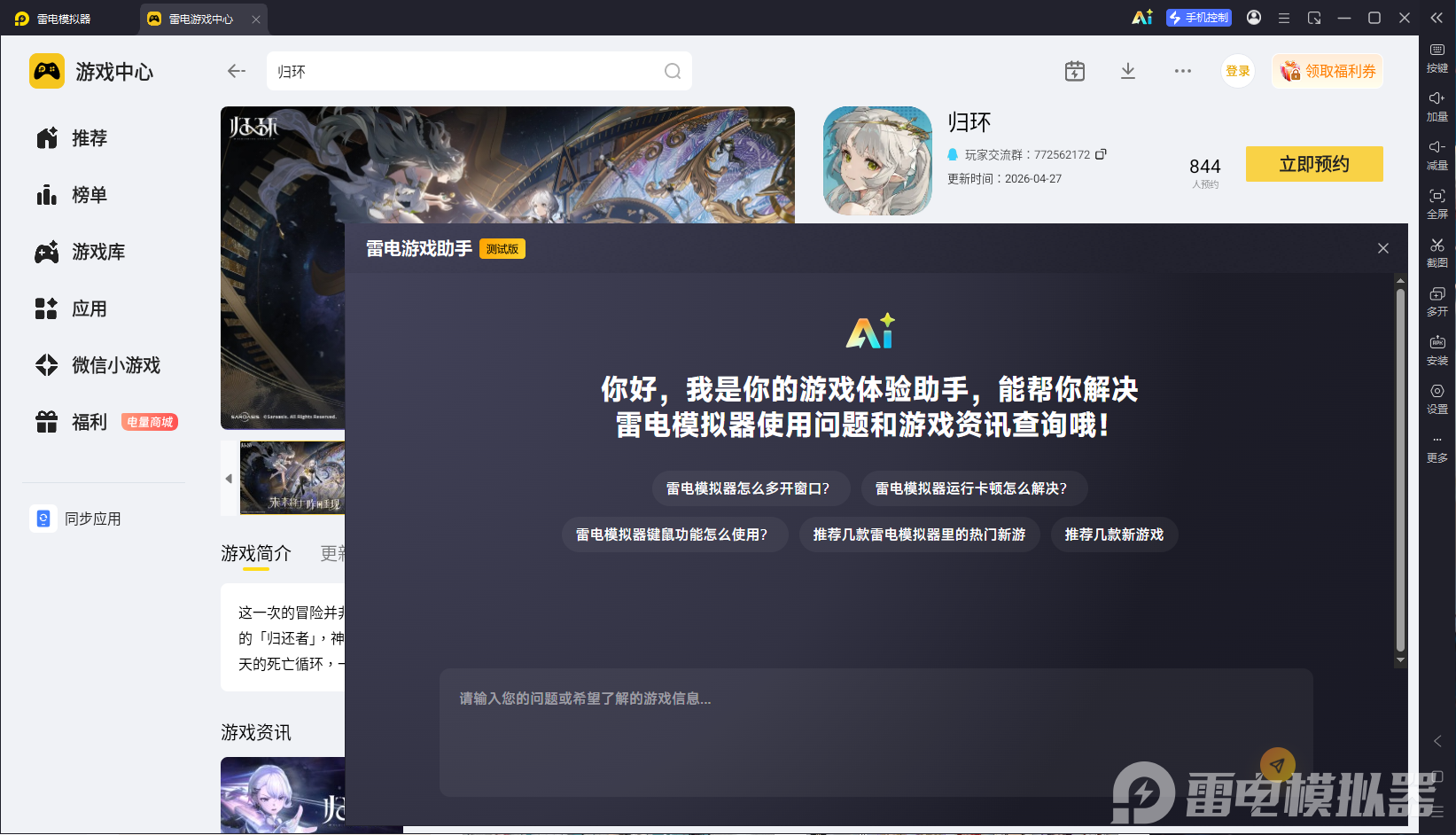Viewport: 1456px width, 835px height.
Task: Click the 登录 login button
Action: [1238, 71]
